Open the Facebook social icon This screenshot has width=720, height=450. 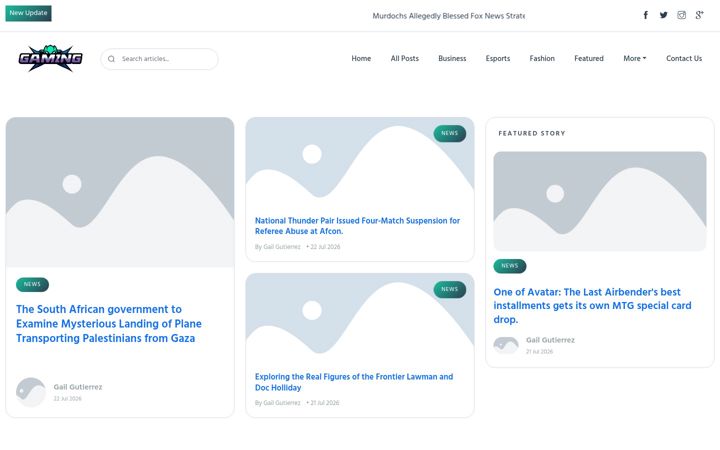click(646, 15)
